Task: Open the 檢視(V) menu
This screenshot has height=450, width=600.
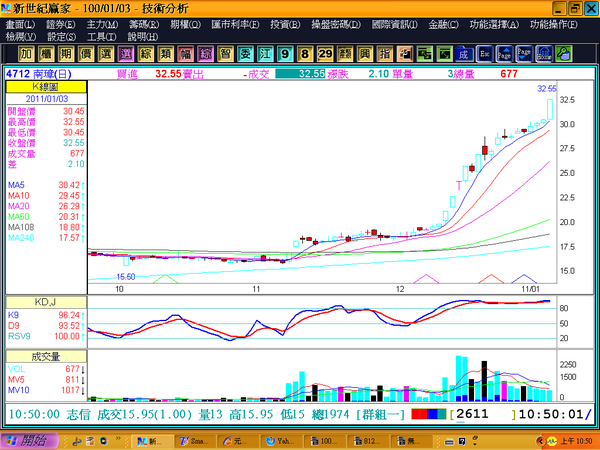Action: (21, 37)
